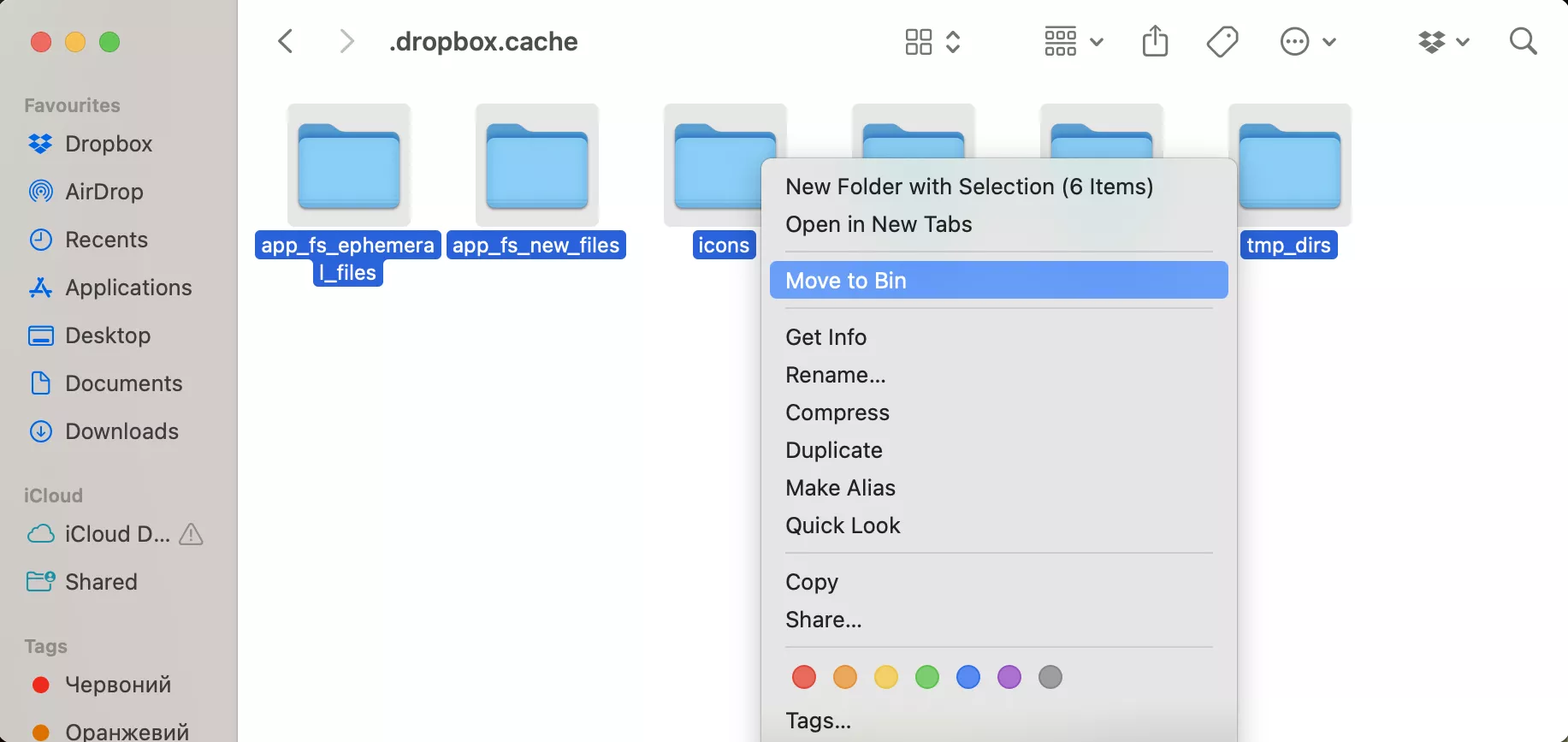Screen dimensions: 1568x742
Task: Go back with the left chevron
Action: click(x=286, y=41)
